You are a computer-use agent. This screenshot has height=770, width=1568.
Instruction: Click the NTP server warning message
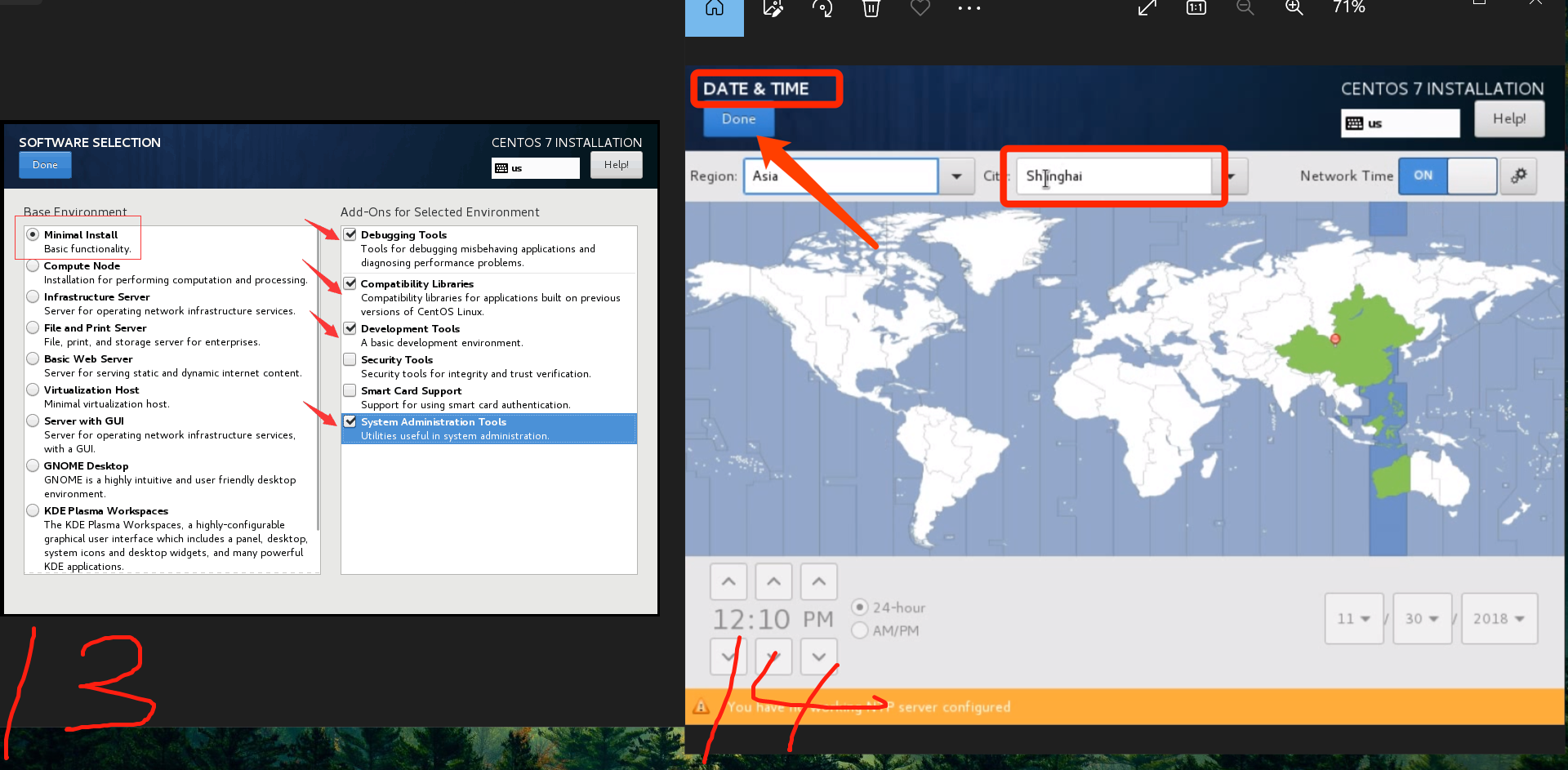click(869, 707)
